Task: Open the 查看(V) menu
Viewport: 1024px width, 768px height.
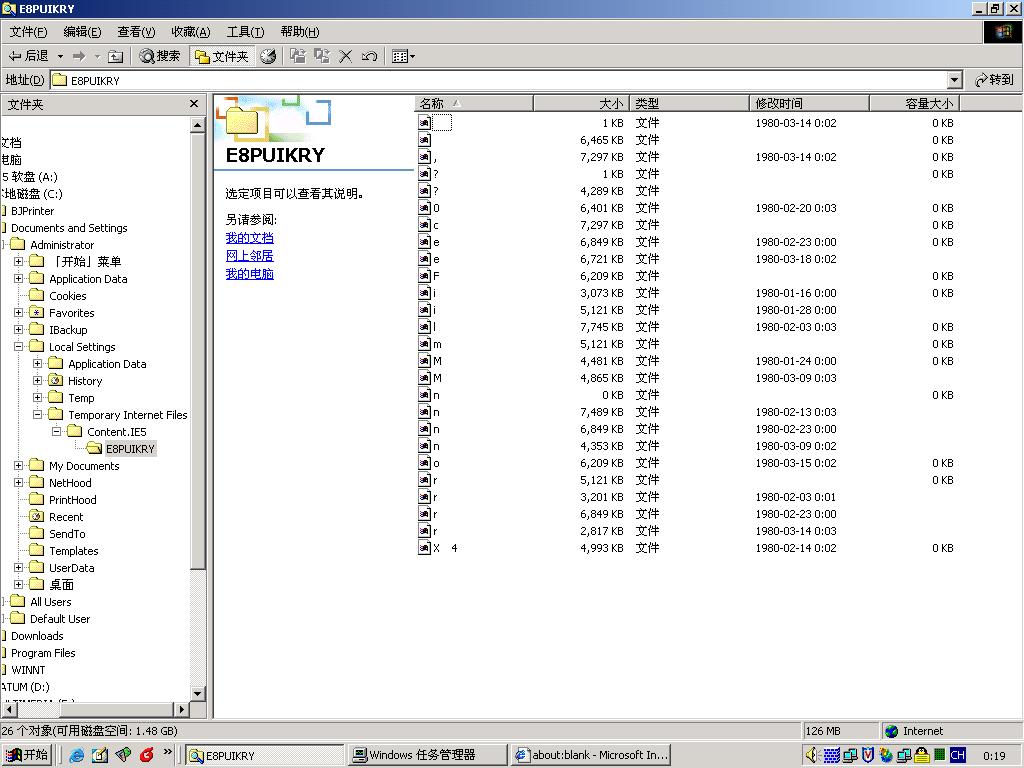Action: (136, 32)
